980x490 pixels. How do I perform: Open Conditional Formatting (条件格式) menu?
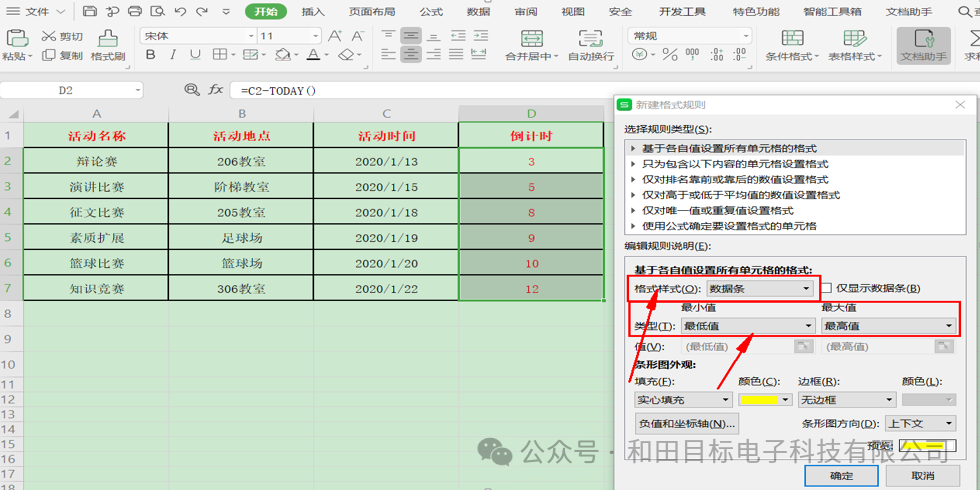point(792,45)
